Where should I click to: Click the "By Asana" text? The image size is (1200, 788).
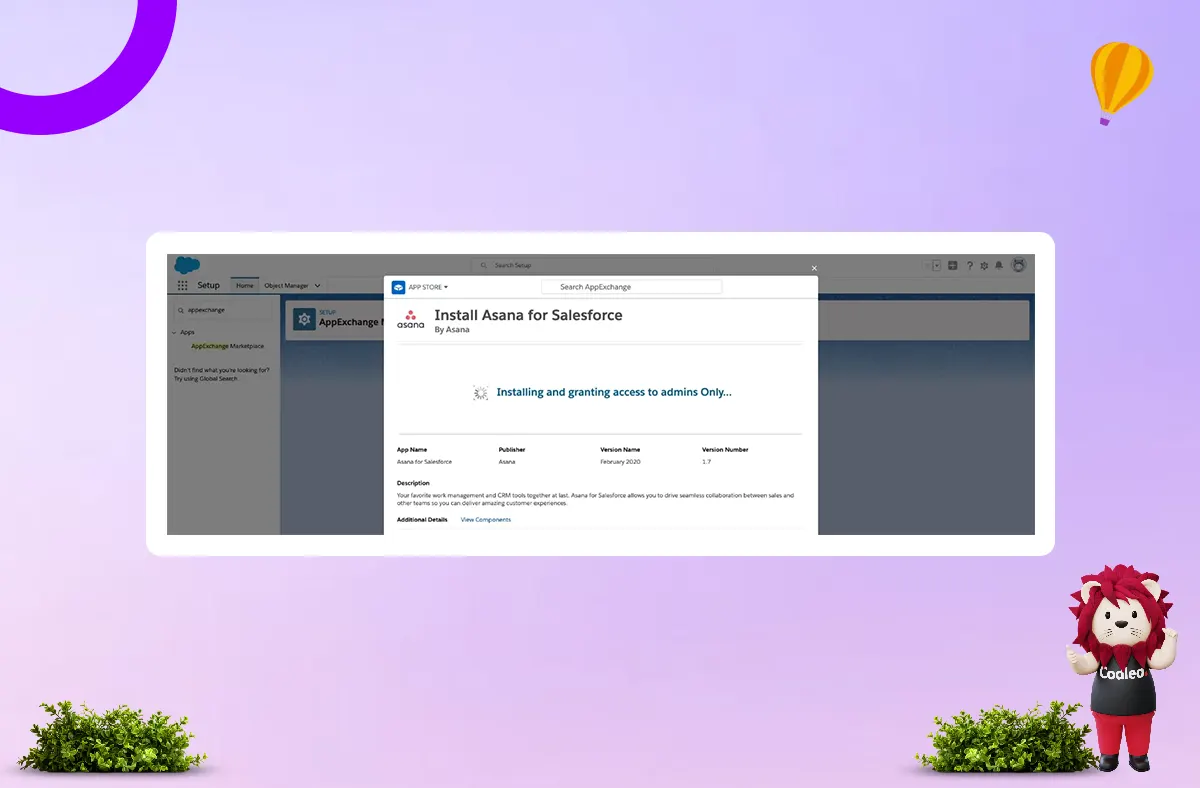coord(452,330)
